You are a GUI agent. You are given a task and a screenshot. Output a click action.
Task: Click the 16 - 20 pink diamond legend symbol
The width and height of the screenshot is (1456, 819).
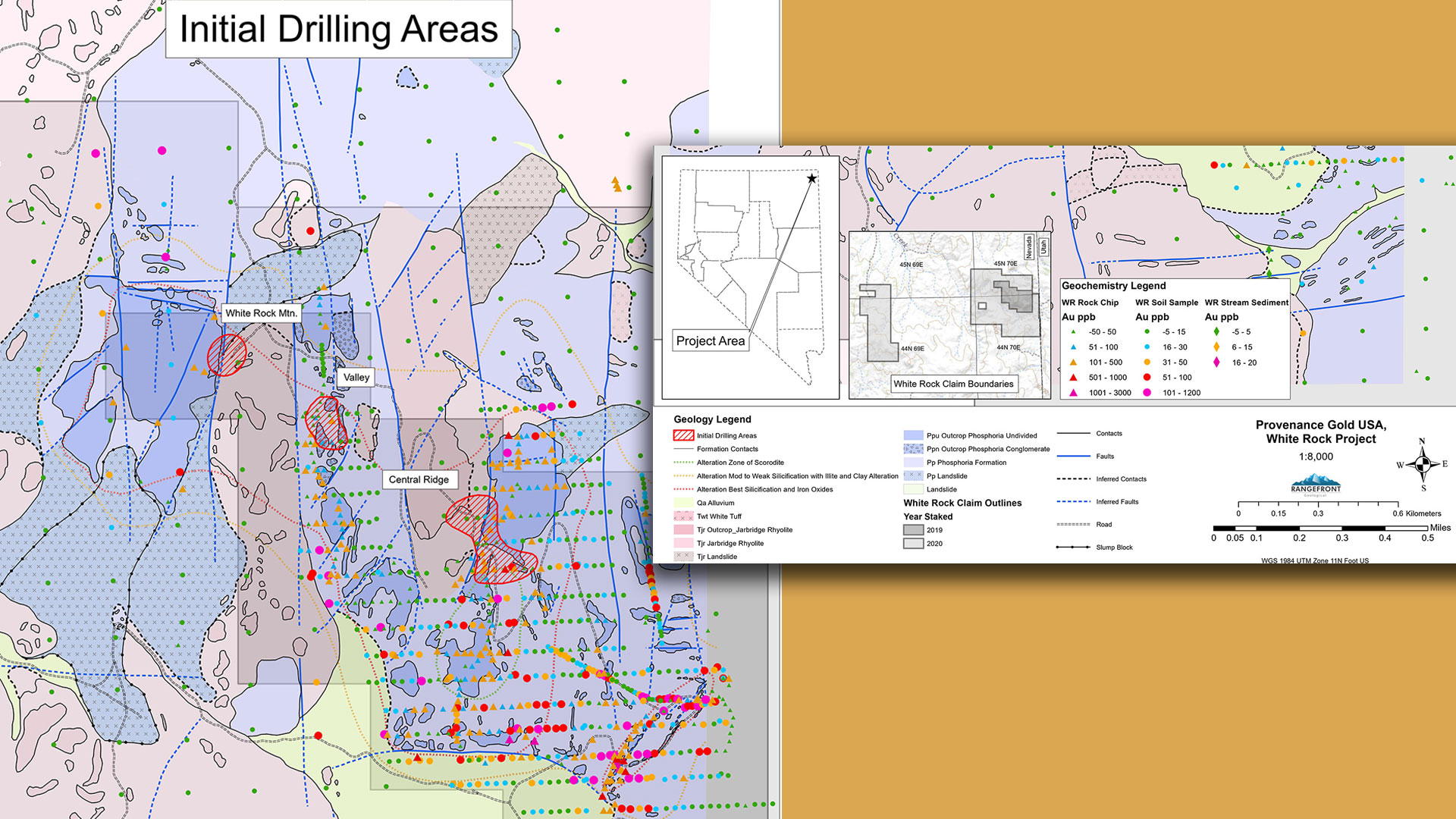coord(1216,362)
